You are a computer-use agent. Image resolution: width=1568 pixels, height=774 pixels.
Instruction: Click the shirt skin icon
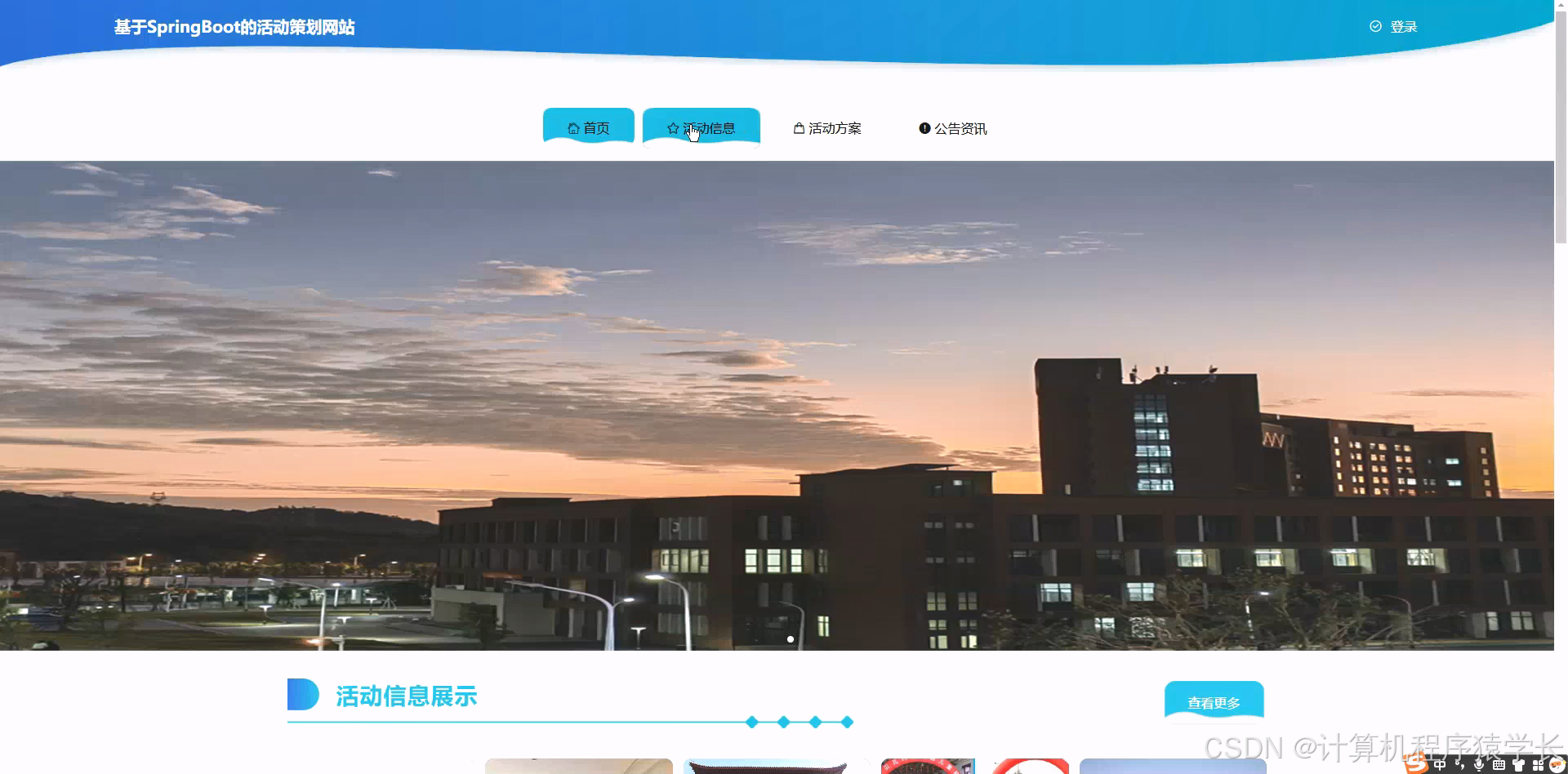[1518, 765]
